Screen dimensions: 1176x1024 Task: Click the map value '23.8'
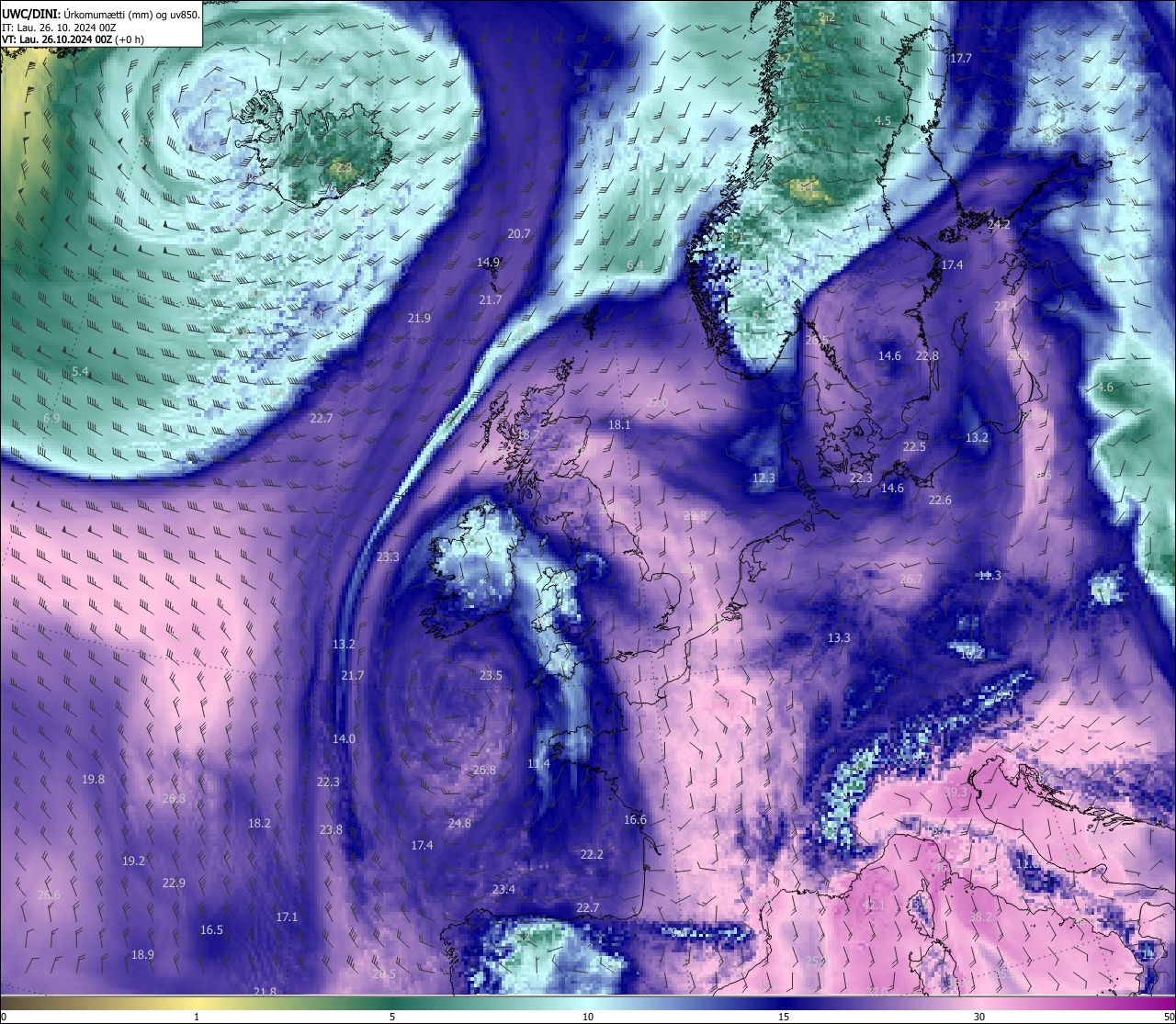pos(331,830)
